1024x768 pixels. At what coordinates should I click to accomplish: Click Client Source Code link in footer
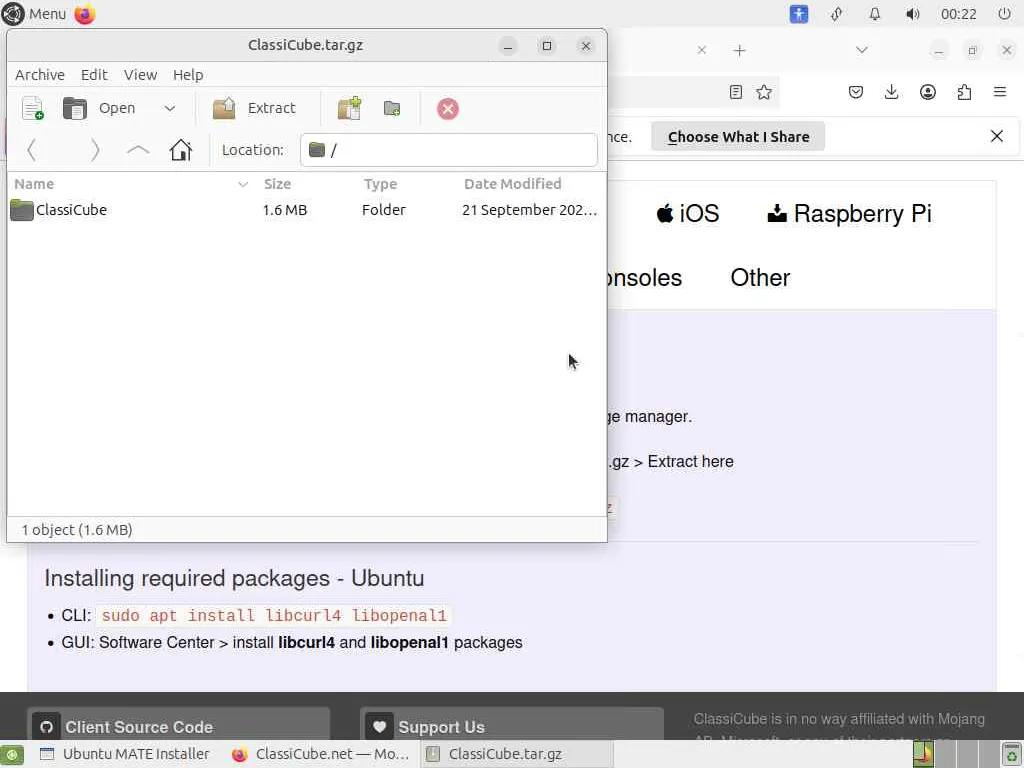coord(179,727)
